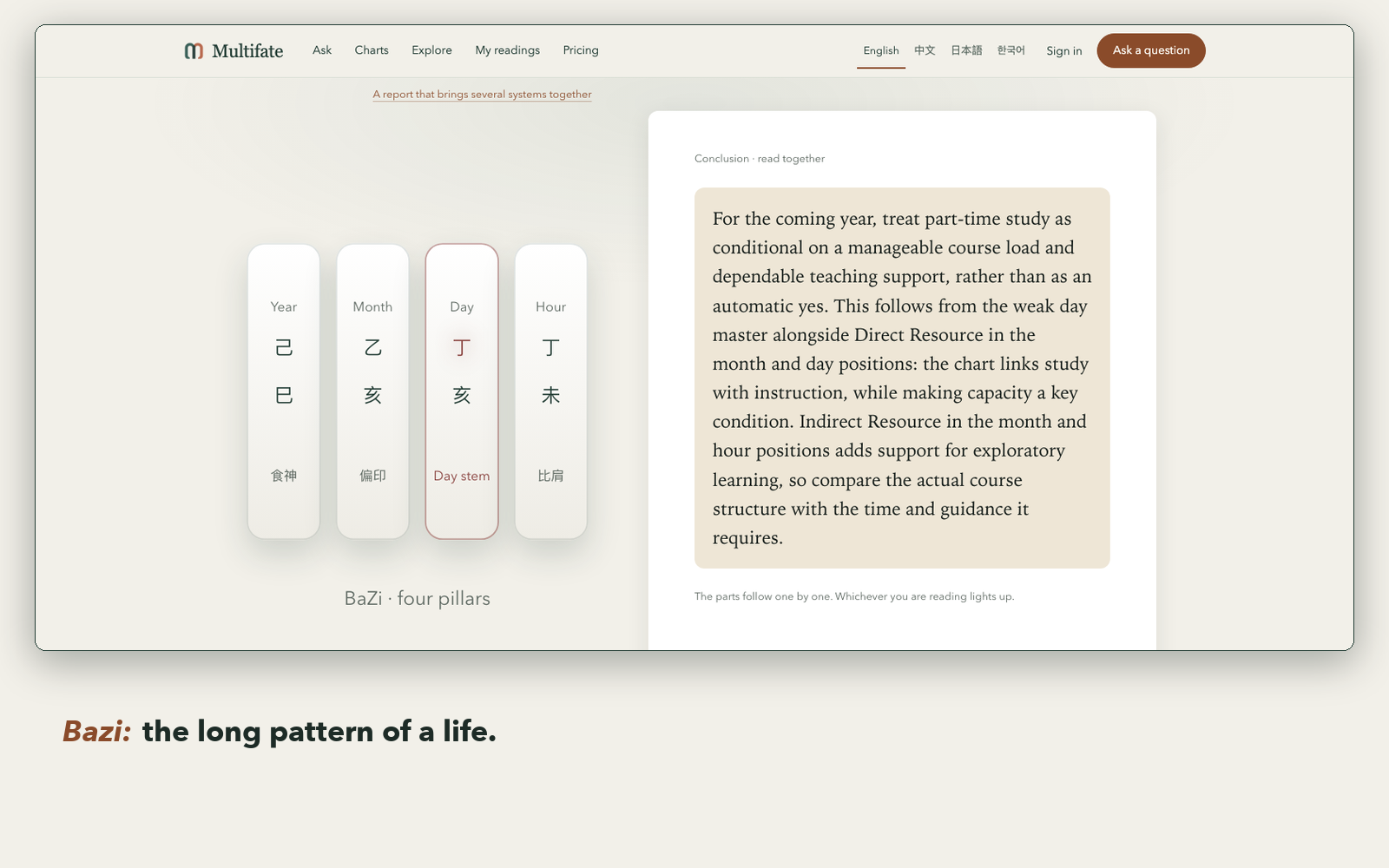Click the 'The parts follow one by one' note
The image size is (1389, 868).
tap(854, 596)
